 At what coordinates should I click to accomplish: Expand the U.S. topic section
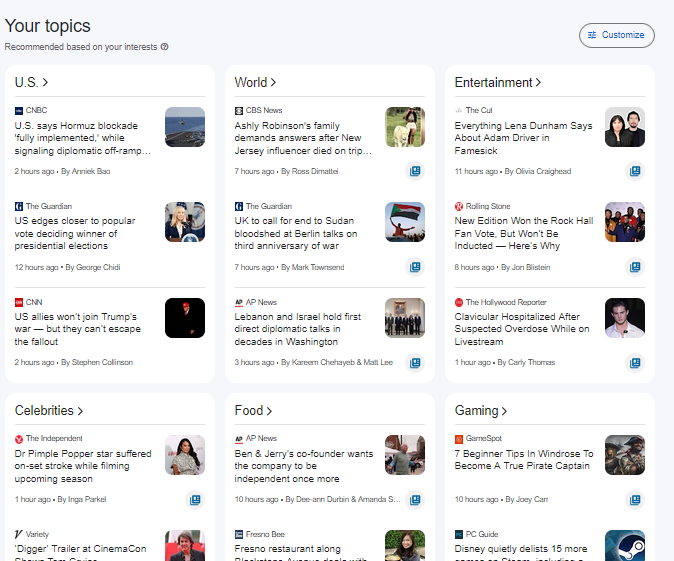pyautogui.click(x=31, y=82)
